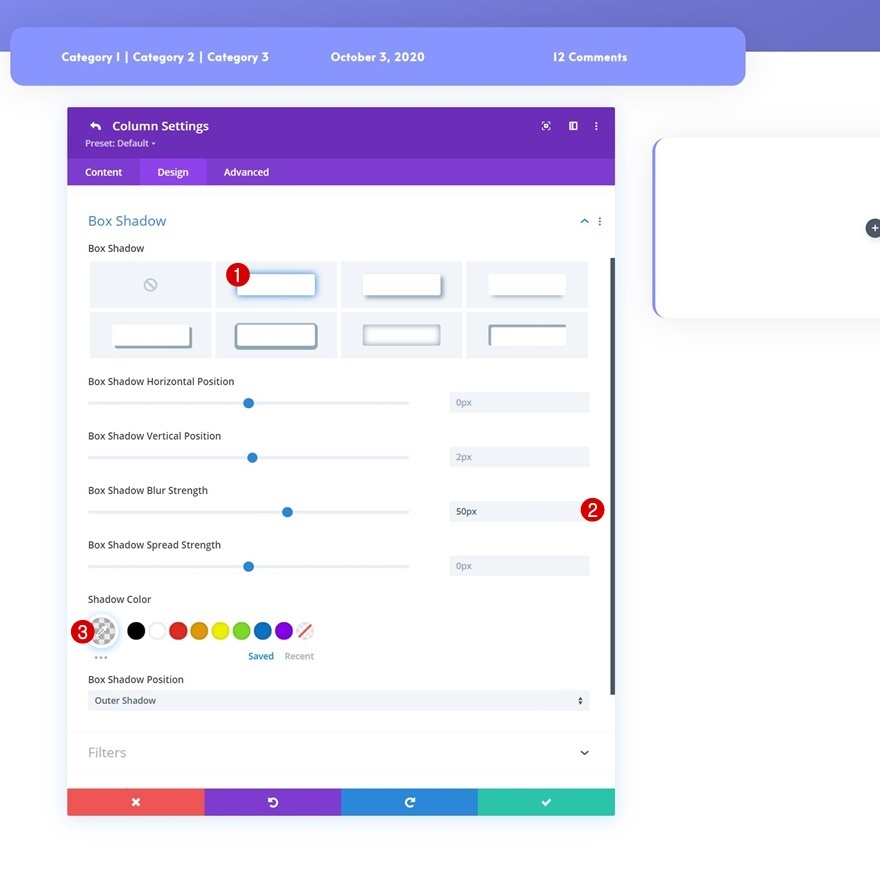880x873 pixels.
Task: Pick the thick outline shadow preset
Action: point(276,336)
